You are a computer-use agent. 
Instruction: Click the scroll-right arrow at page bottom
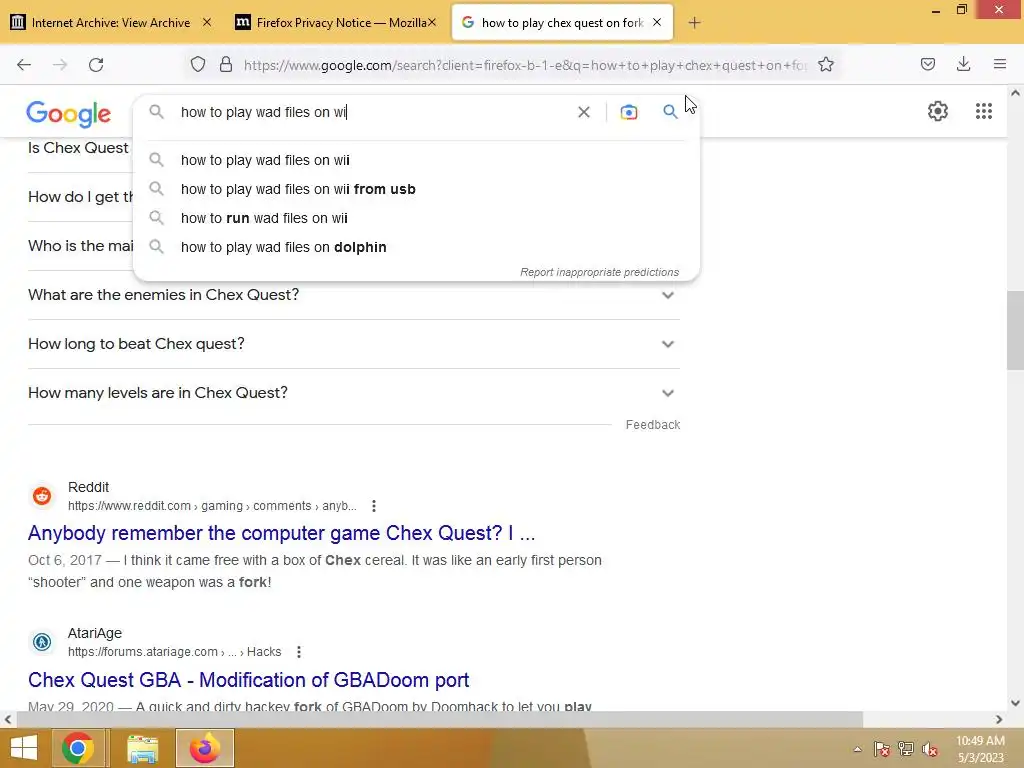tap(999, 720)
